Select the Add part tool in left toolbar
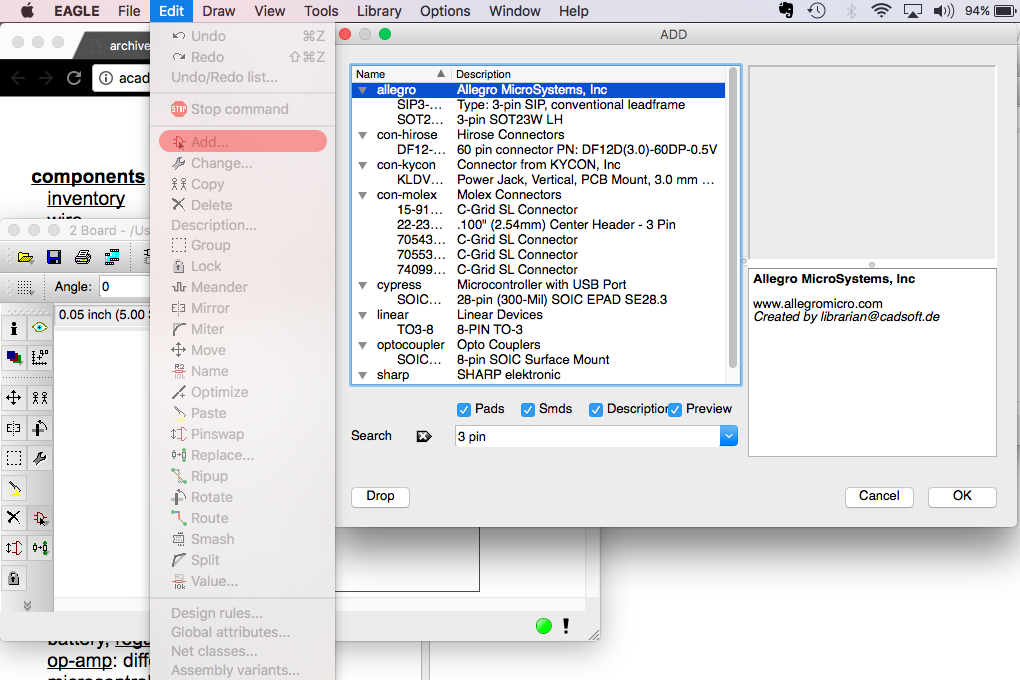 coord(40,518)
